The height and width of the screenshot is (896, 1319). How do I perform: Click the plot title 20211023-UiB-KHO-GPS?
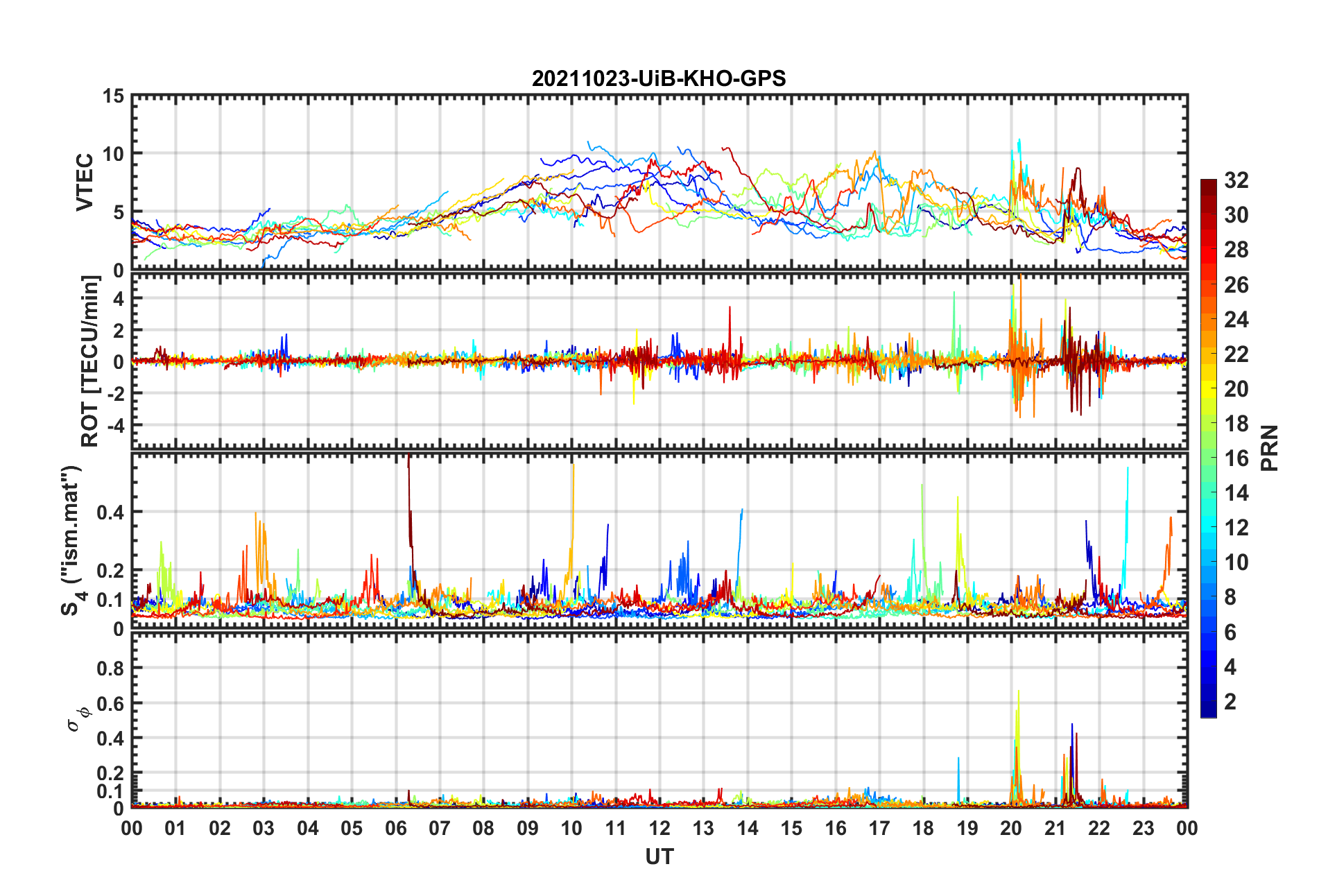[x=659, y=78]
